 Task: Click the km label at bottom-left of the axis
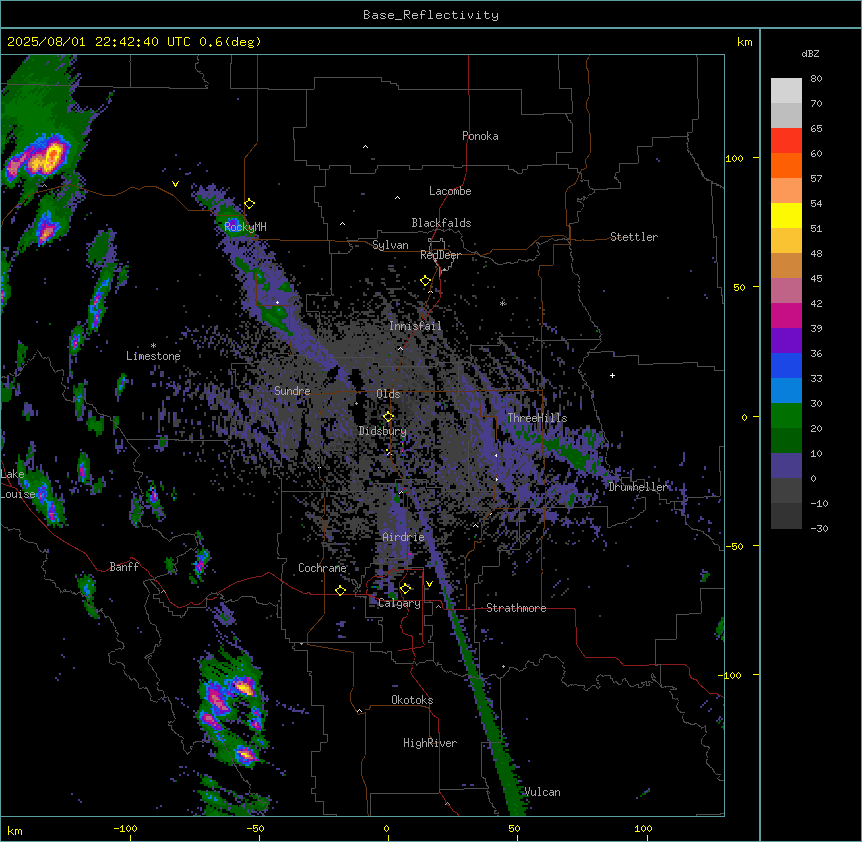point(15,830)
